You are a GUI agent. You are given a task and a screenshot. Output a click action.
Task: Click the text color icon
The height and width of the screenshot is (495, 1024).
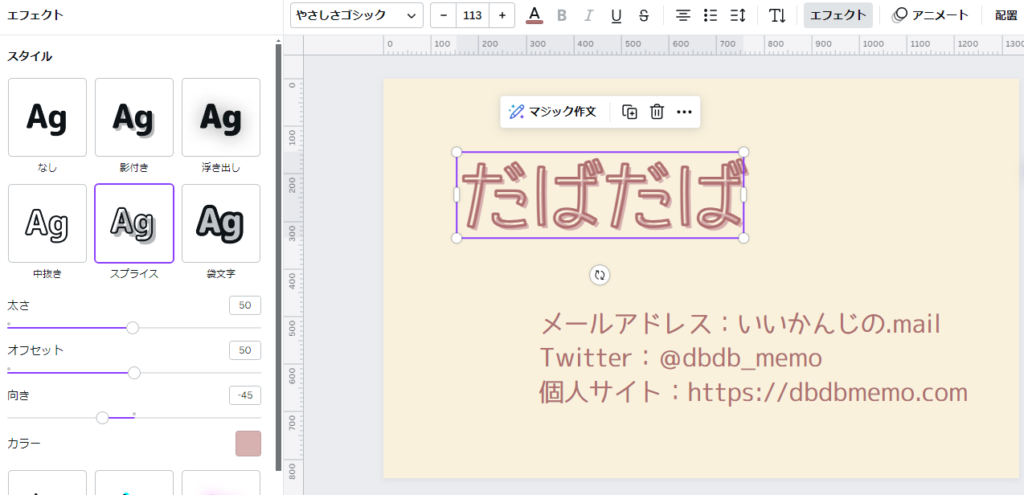[534, 15]
